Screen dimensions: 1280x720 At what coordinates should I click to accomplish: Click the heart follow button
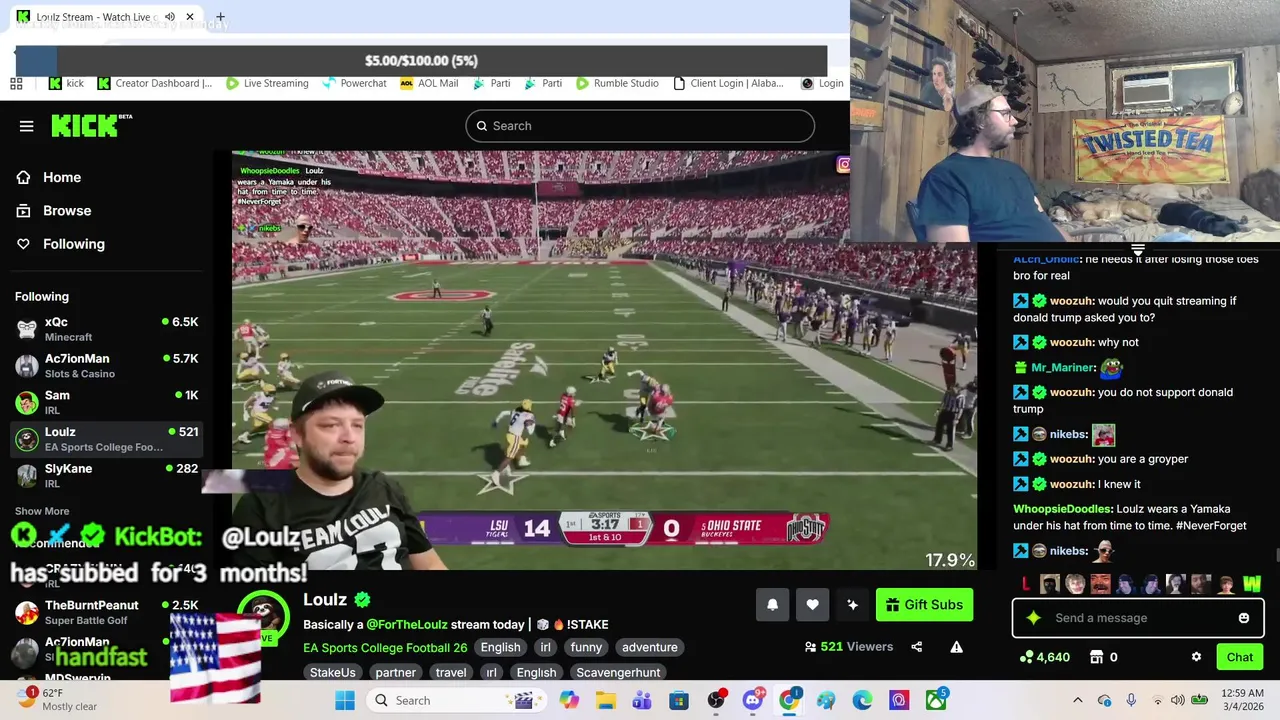click(x=812, y=605)
